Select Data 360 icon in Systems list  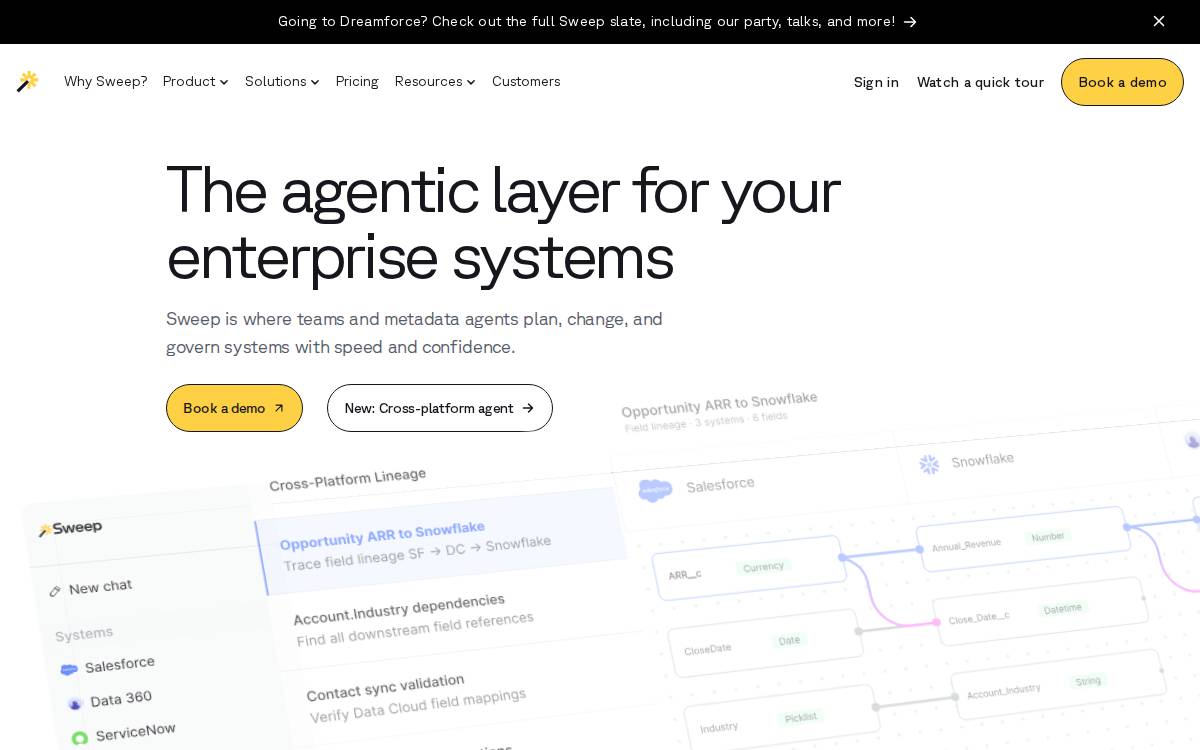[x=75, y=704]
